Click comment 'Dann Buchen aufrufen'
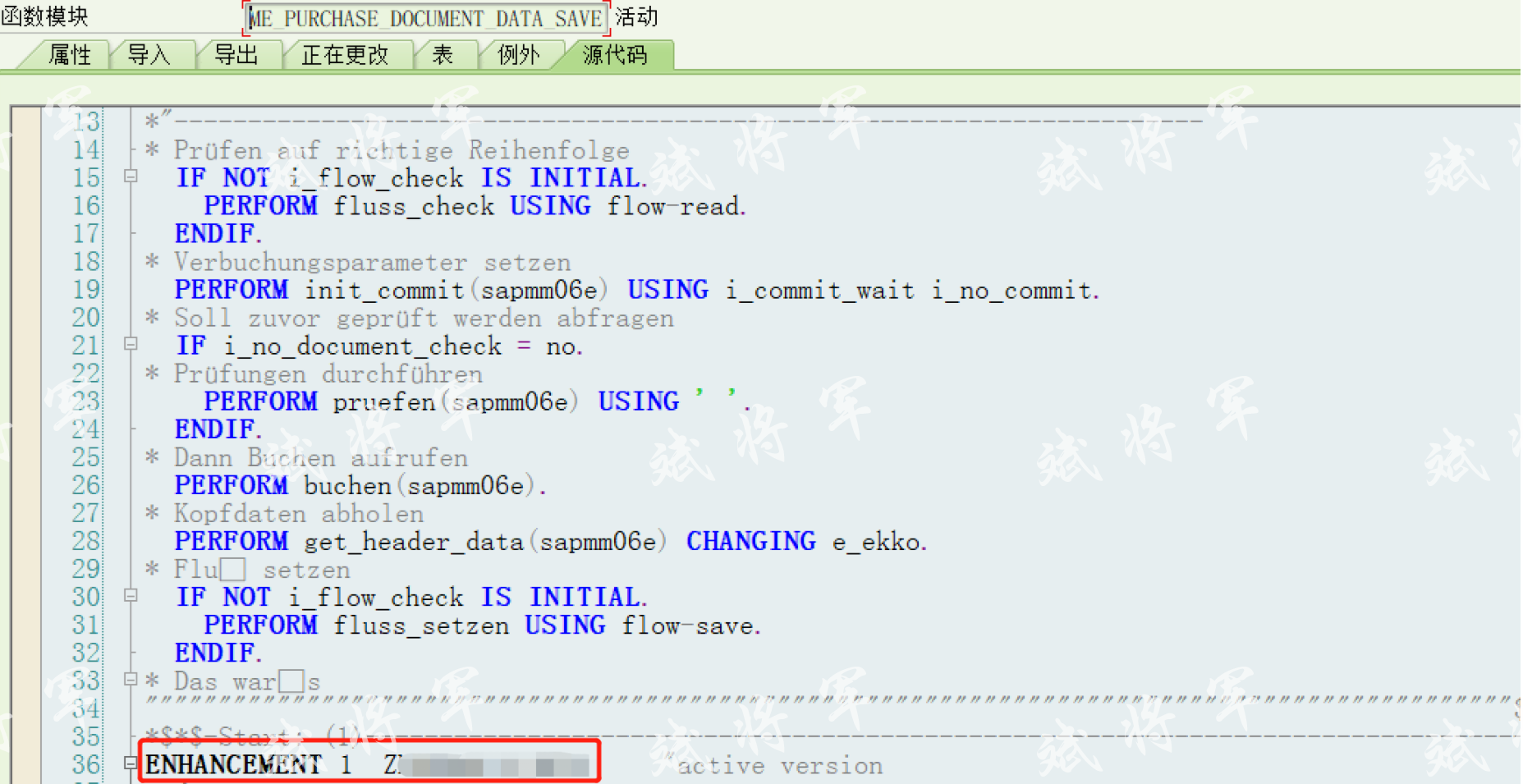Image resolution: width=1523 pixels, height=784 pixels. click(x=321, y=457)
